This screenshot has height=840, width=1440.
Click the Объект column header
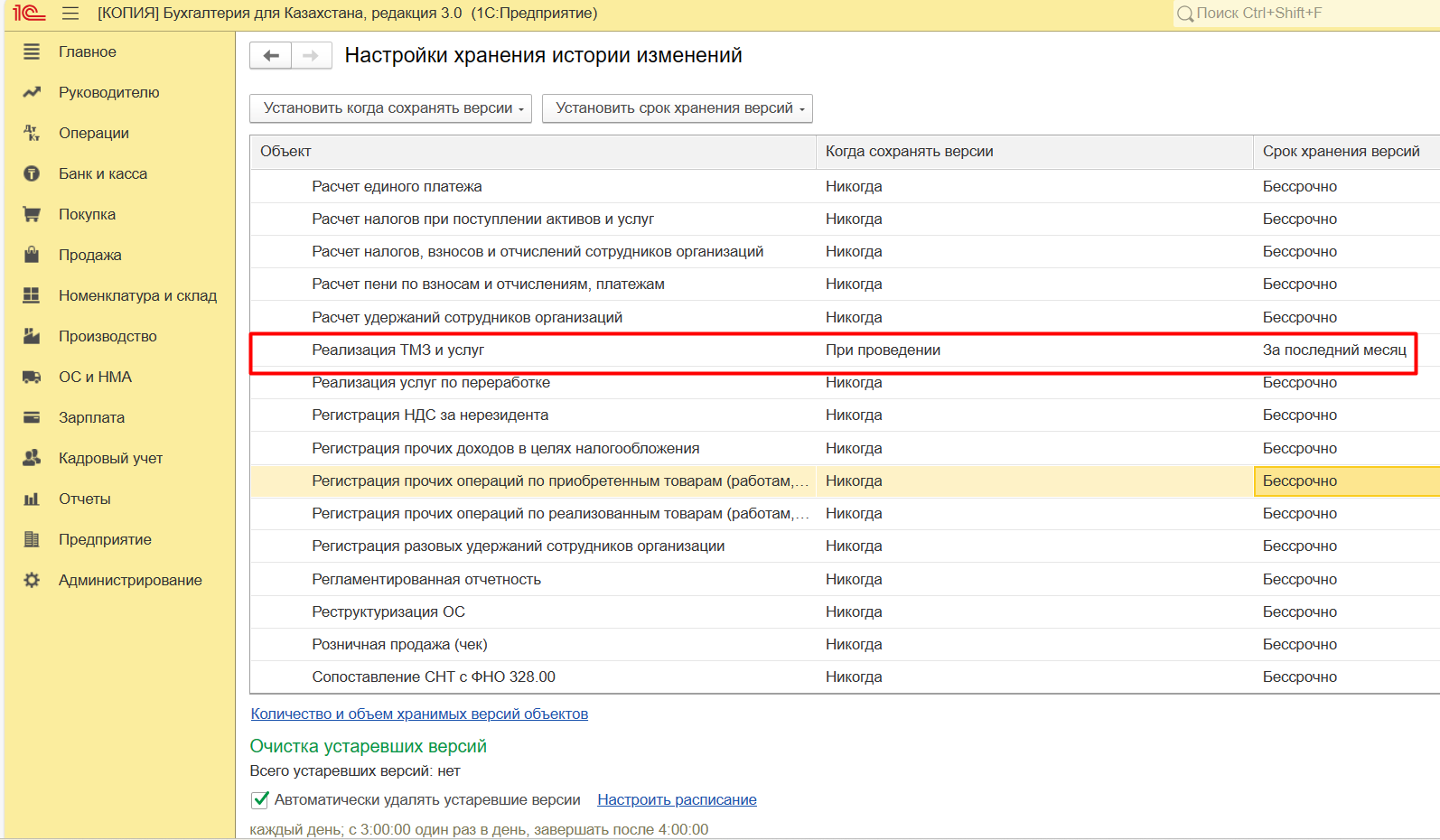pyautogui.click(x=533, y=152)
